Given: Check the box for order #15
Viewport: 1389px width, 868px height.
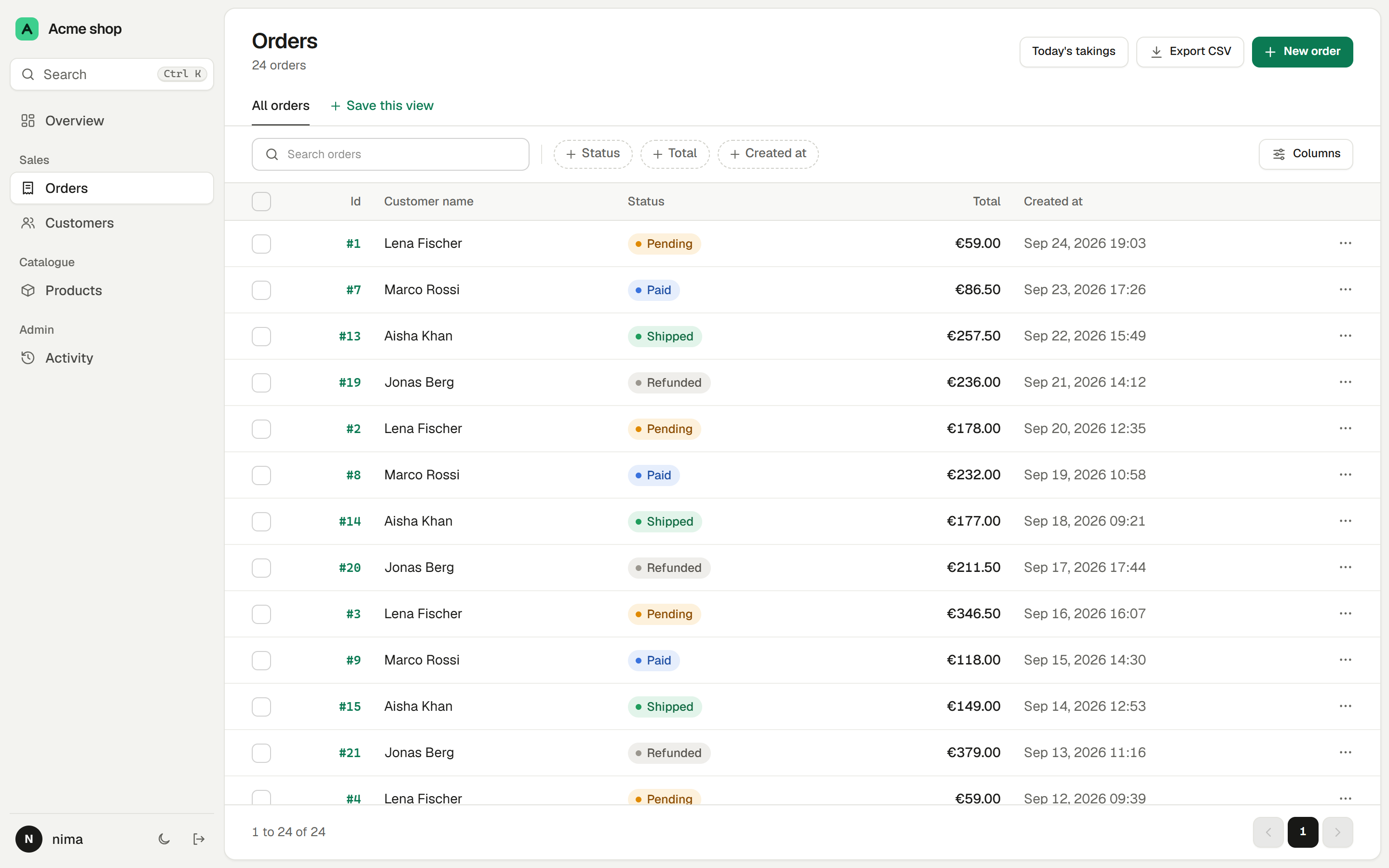Looking at the screenshot, I should pos(261,706).
